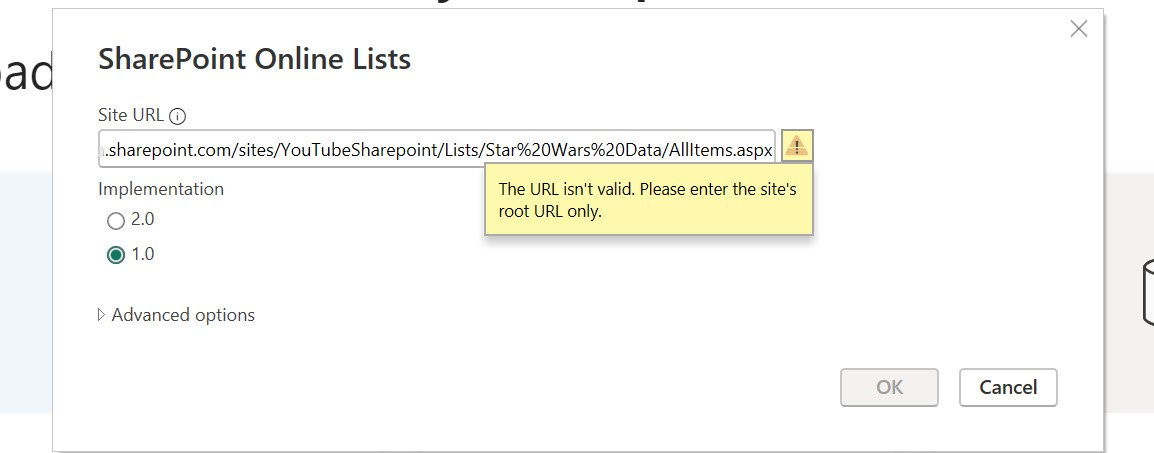The width and height of the screenshot is (1154, 453).
Task: Click the "URL isn't valid" tooltip message
Action: (648, 200)
